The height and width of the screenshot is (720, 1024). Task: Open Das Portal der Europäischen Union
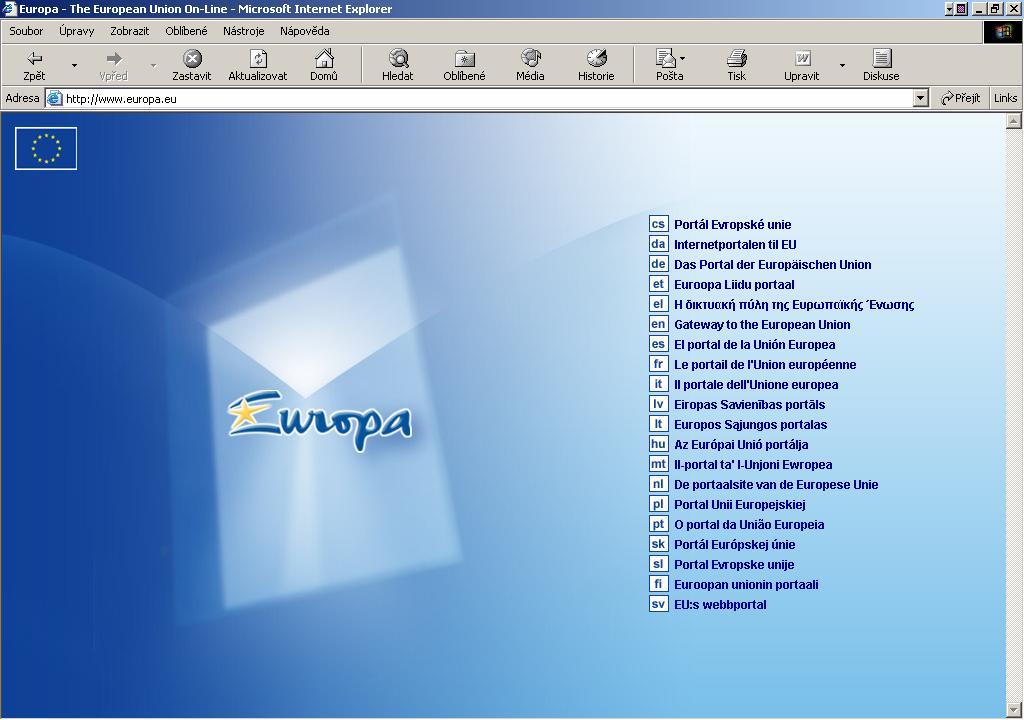tap(773, 265)
